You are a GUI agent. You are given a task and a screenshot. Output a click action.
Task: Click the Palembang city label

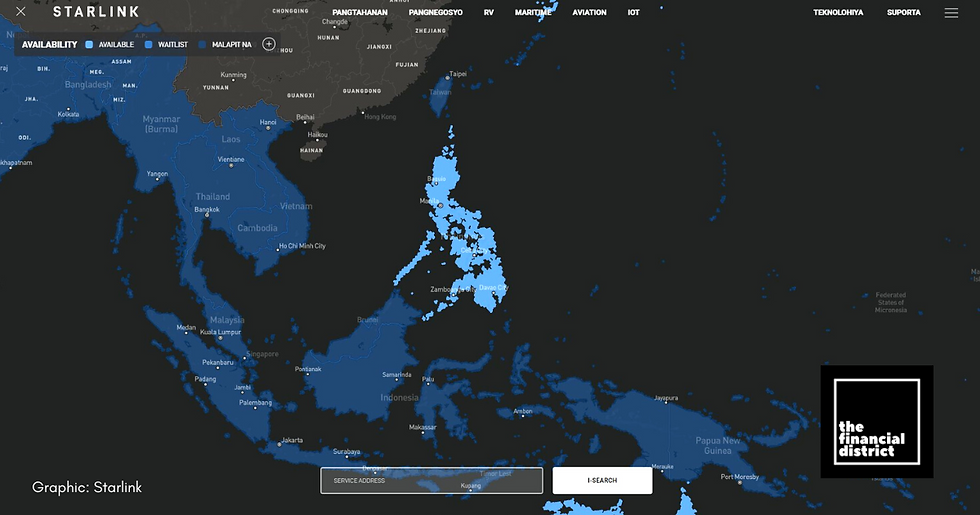(255, 402)
